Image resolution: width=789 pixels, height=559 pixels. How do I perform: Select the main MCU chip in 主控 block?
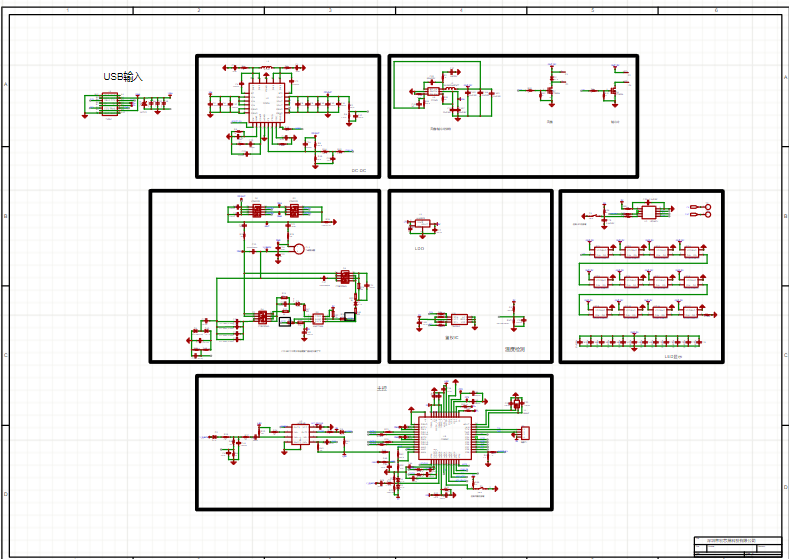tap(445, 438)
